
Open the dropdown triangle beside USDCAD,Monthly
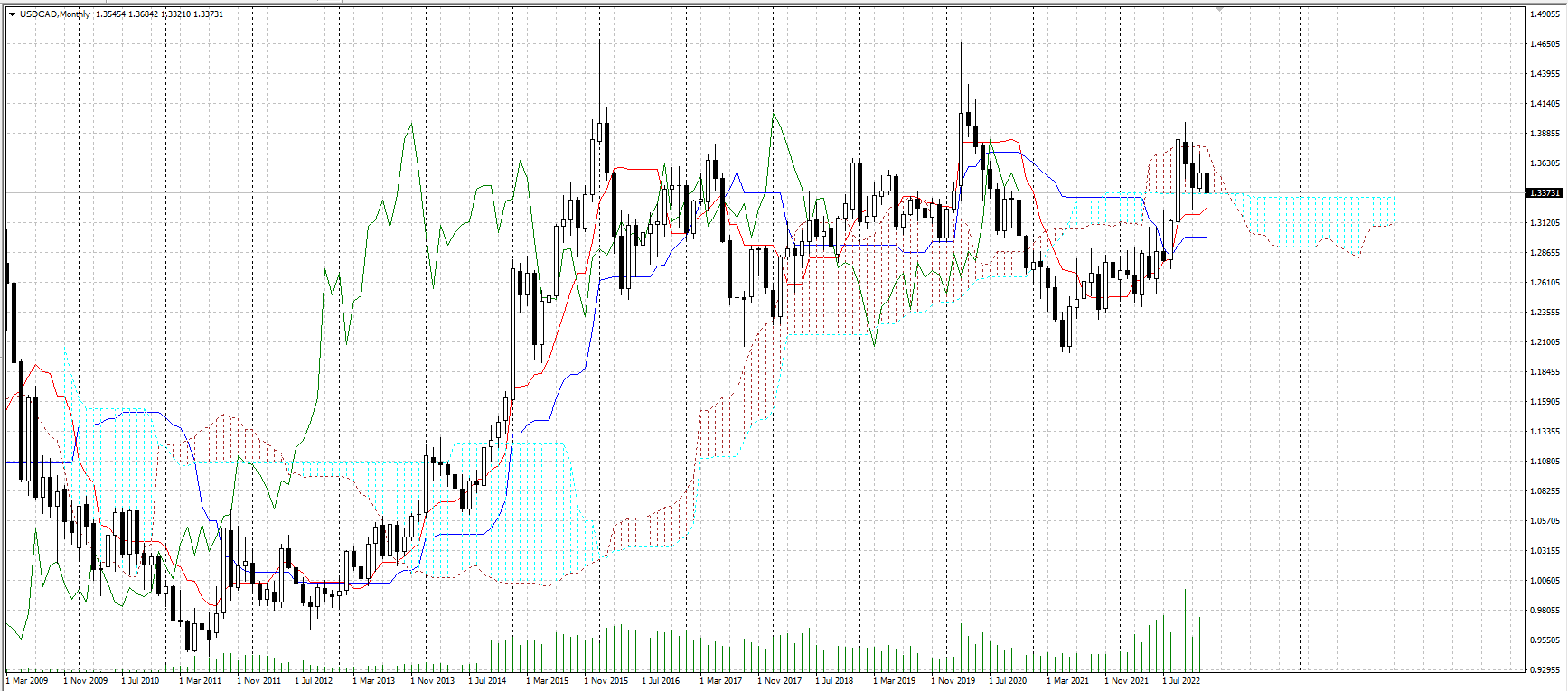coord(12,14)
